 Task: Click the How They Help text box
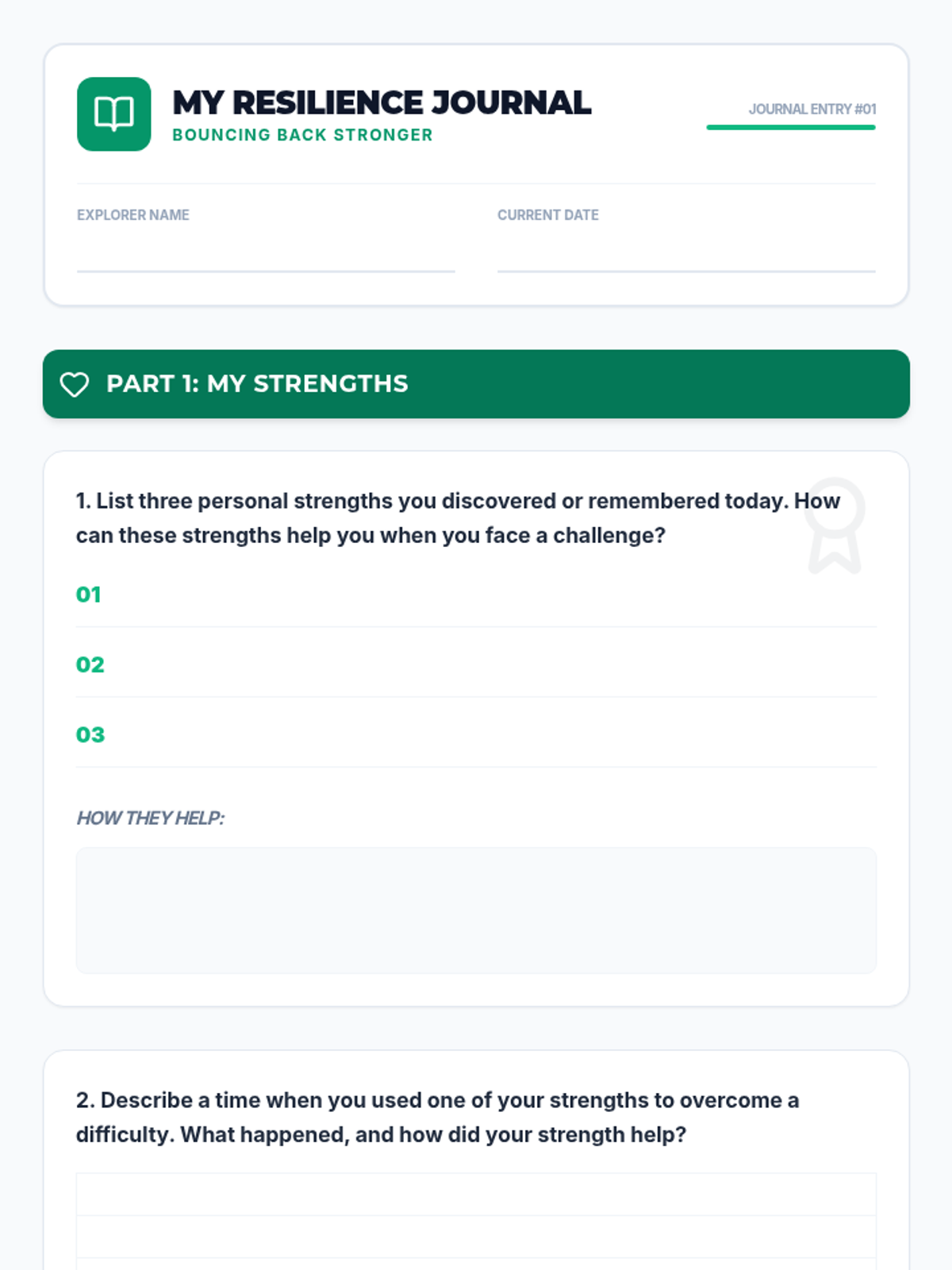click(476, 910)
